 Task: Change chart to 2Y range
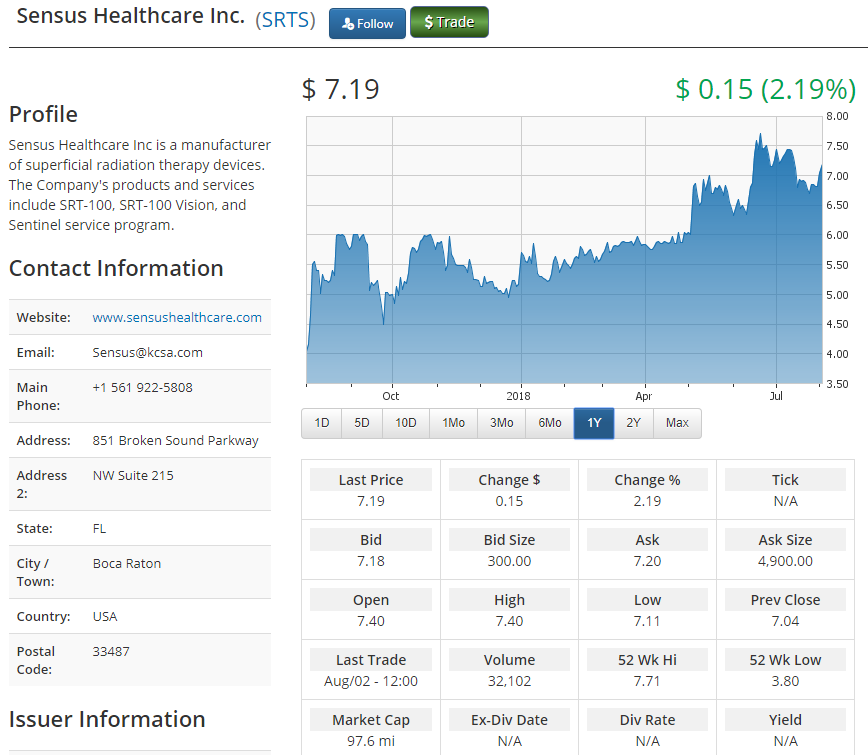(x=633, y=423)
